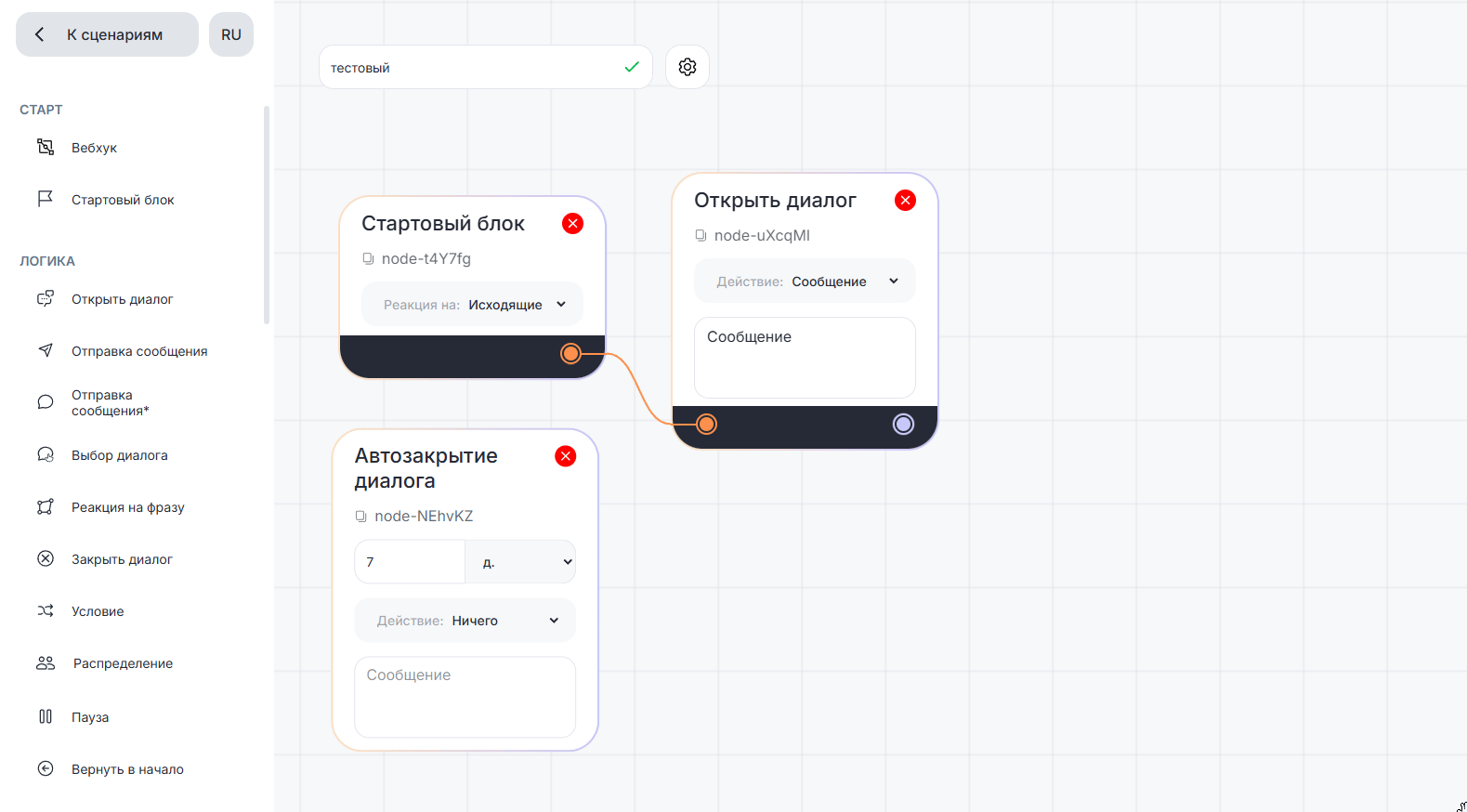
Task: Switch language with RU button
Action: tap(231, 34)
